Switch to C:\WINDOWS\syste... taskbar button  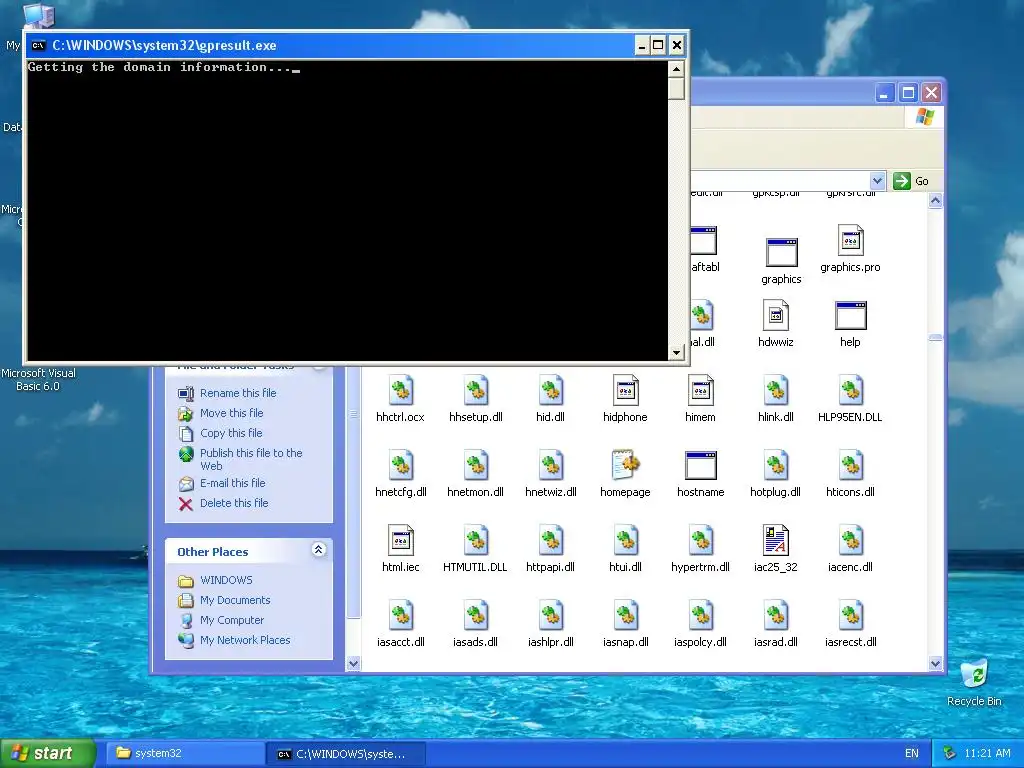click(x=346, y=754)
